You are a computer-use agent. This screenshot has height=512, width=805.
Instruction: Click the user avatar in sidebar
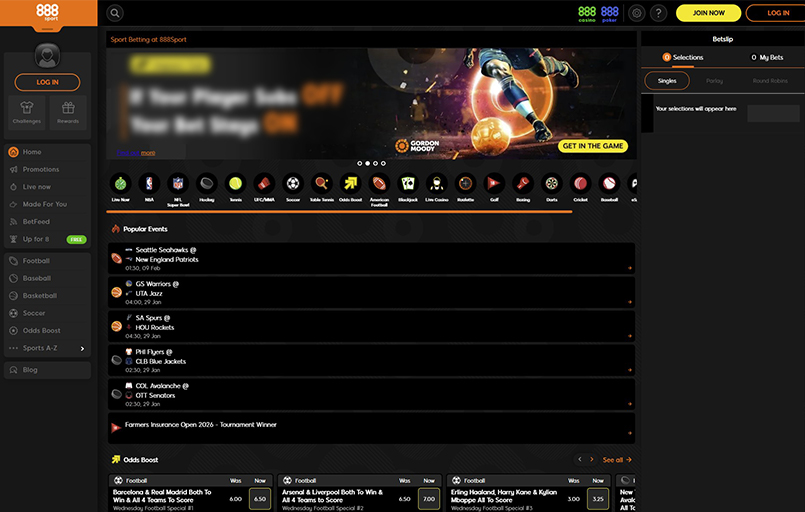tap(47, 55)
